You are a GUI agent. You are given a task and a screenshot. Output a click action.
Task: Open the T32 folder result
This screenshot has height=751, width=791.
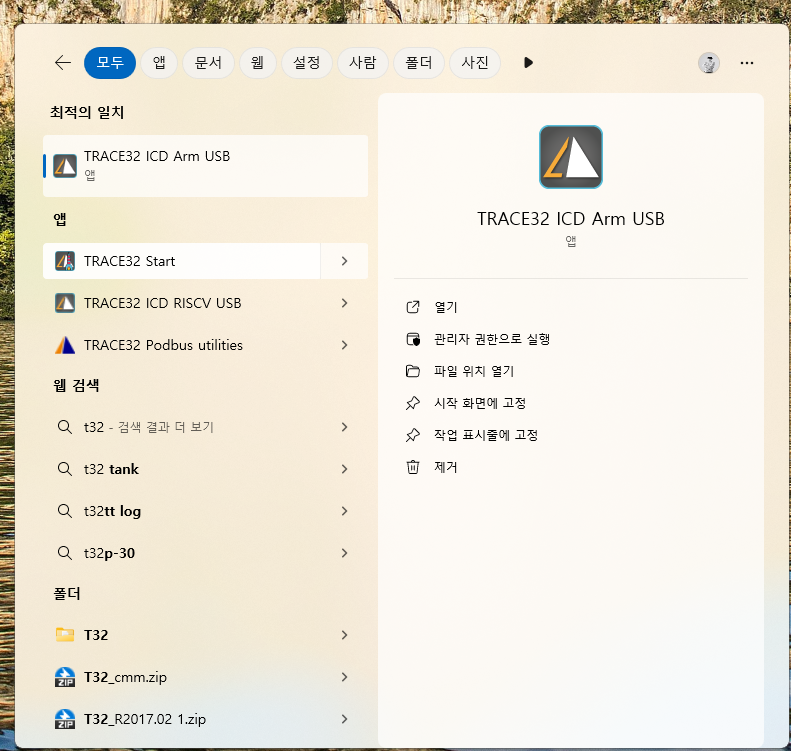[97, 635]
